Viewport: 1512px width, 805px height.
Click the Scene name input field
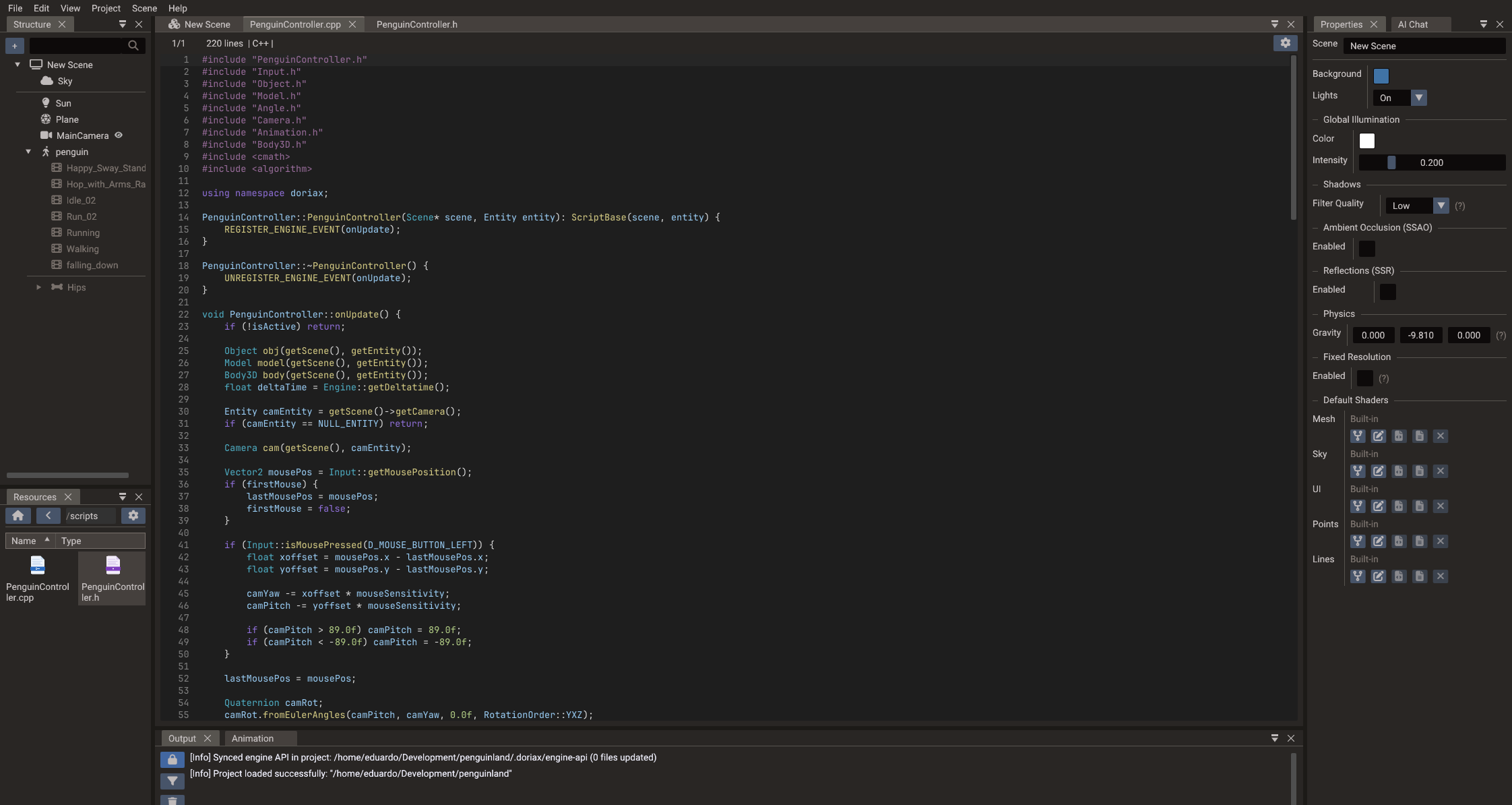(1424, 46)
